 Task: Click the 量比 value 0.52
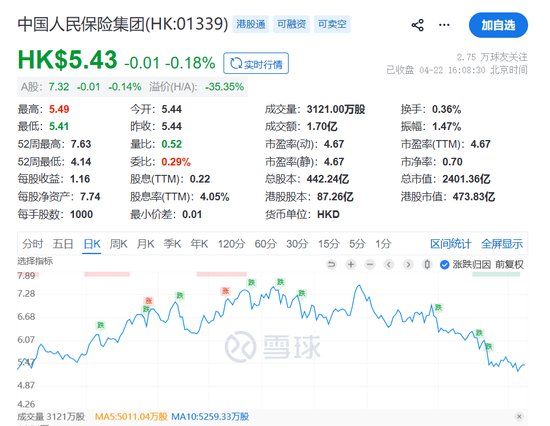tap(172, 144)
